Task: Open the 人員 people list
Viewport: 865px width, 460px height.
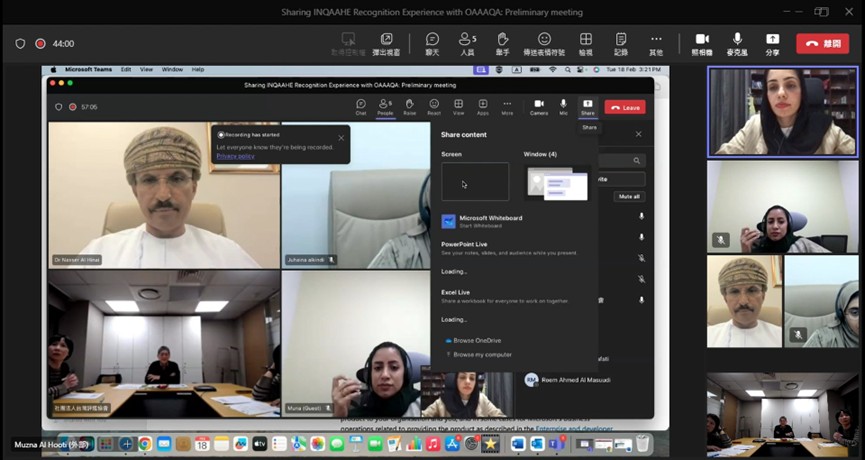Action: [467, 44]
